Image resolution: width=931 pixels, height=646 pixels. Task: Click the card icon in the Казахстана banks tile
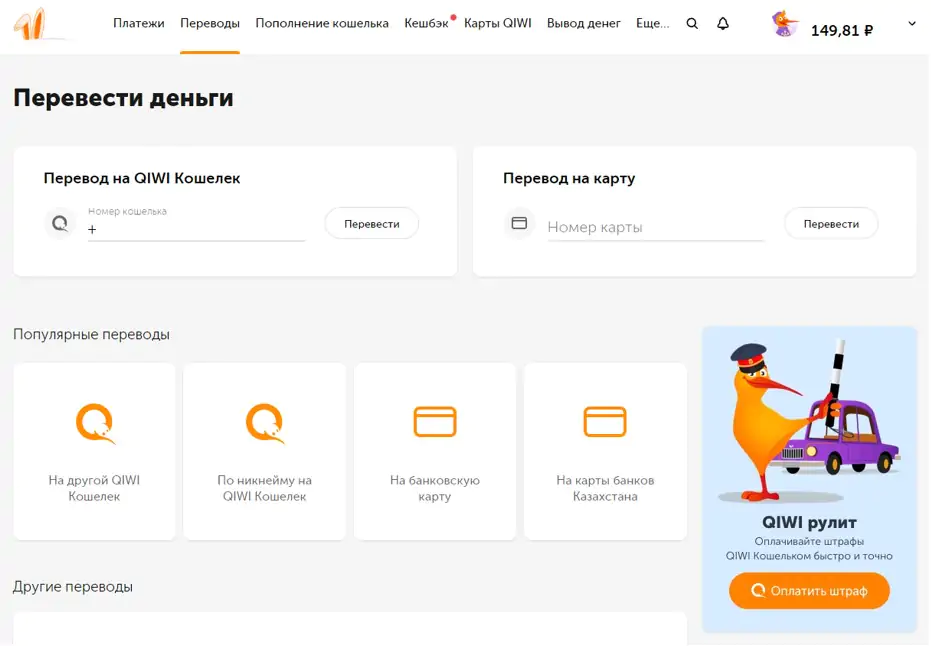(x=605, y=422)
